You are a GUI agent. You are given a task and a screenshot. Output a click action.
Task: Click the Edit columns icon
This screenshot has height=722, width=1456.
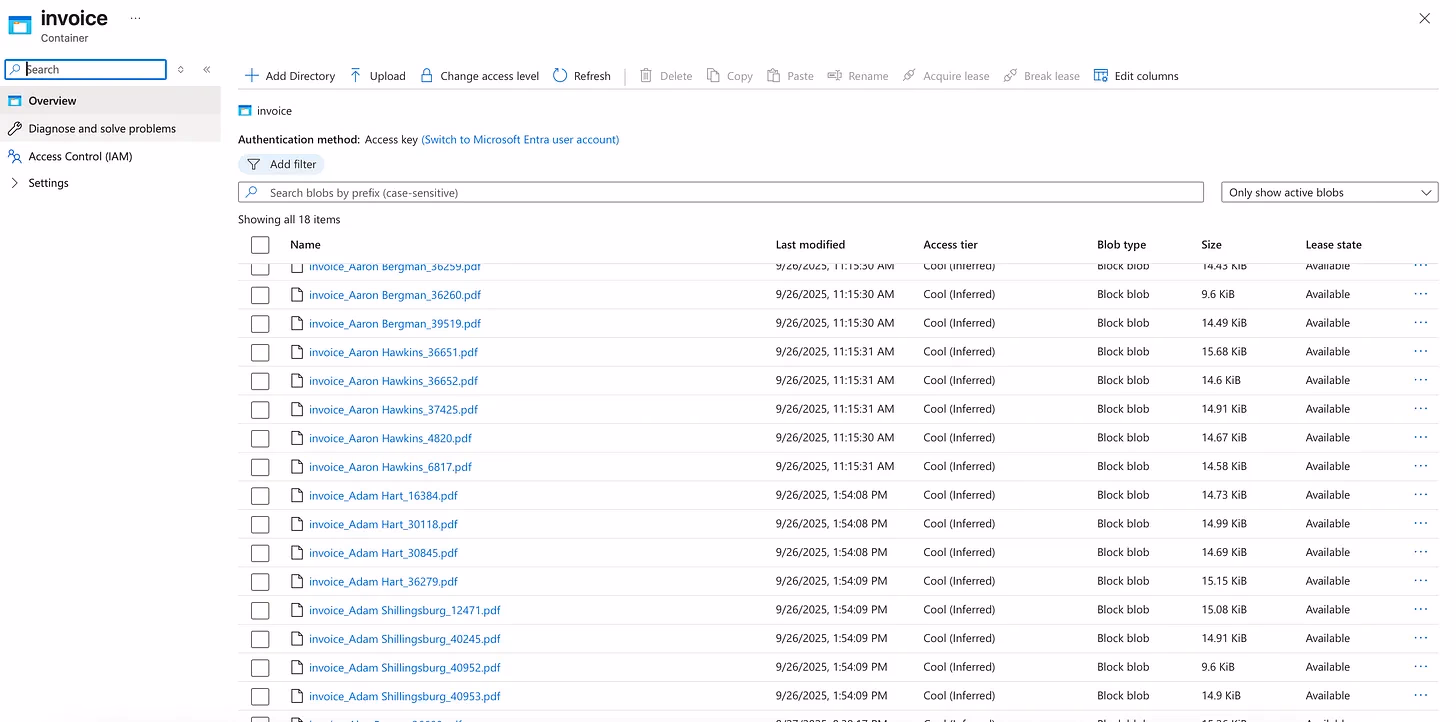(x=1101, y=76)
